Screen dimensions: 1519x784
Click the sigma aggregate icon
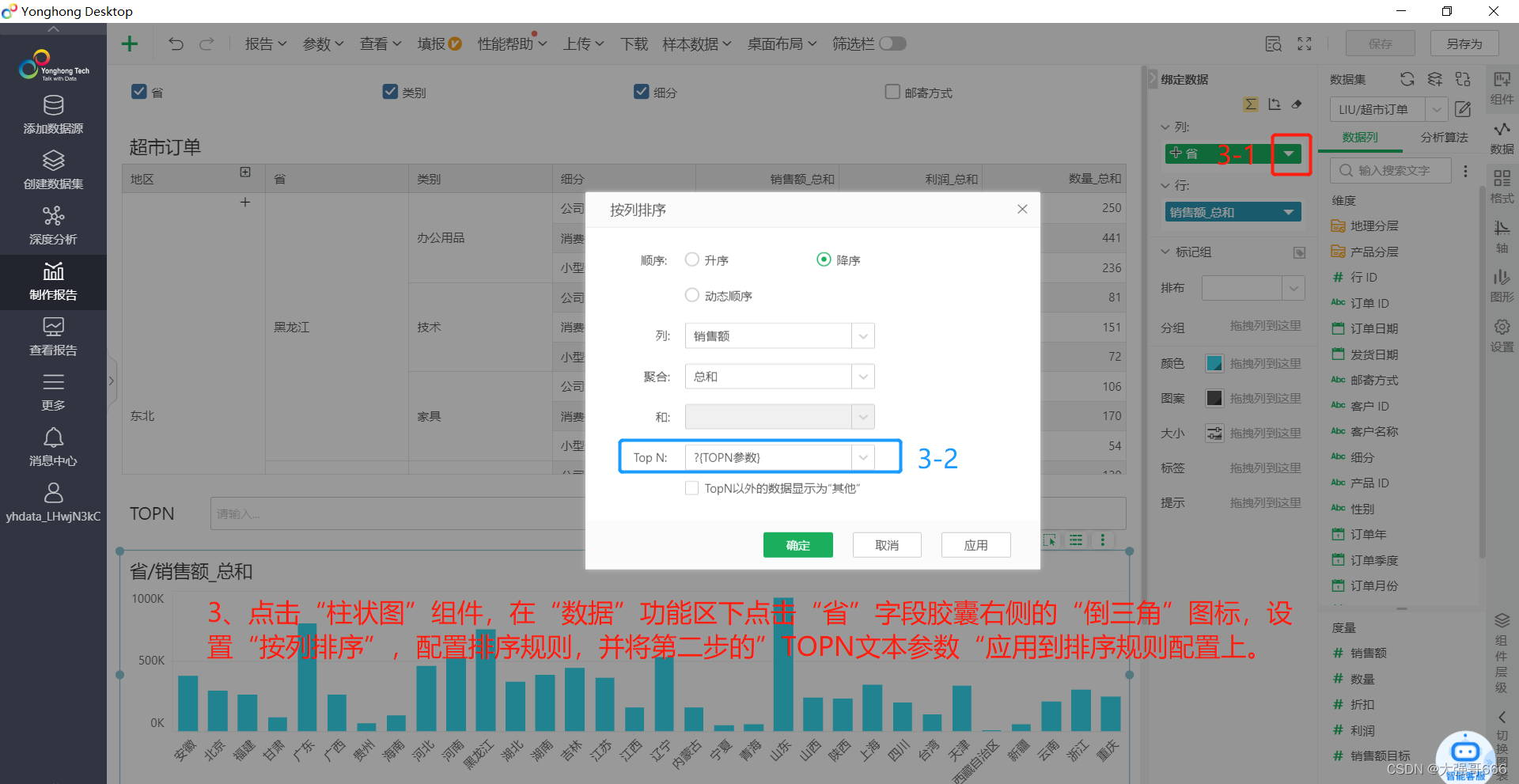tap(1251, 104)
